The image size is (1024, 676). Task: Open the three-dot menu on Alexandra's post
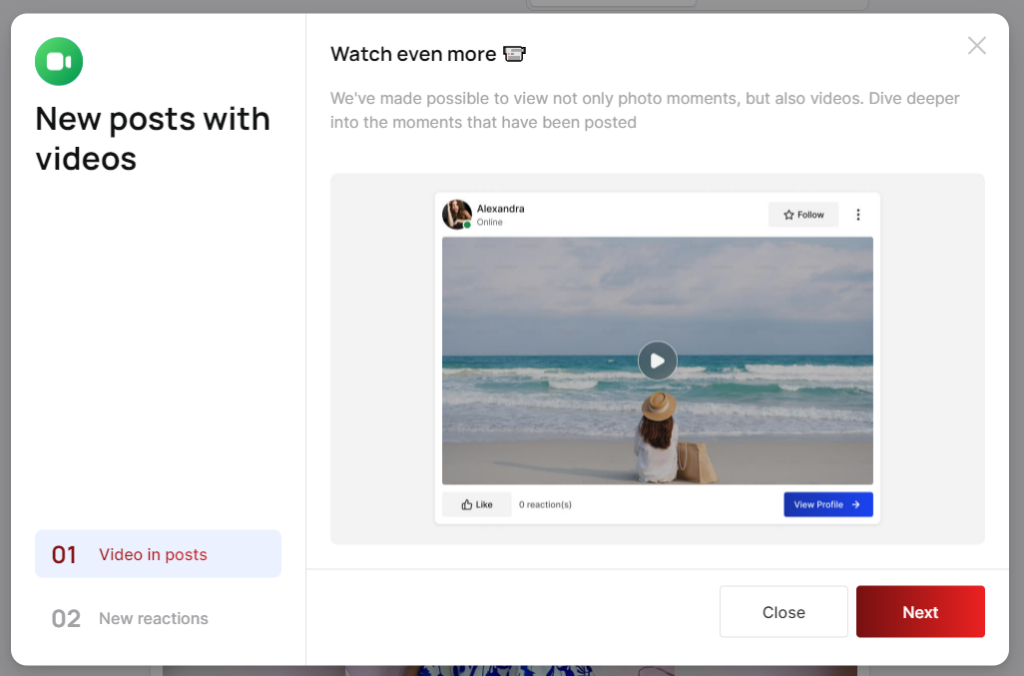point(857,215)
